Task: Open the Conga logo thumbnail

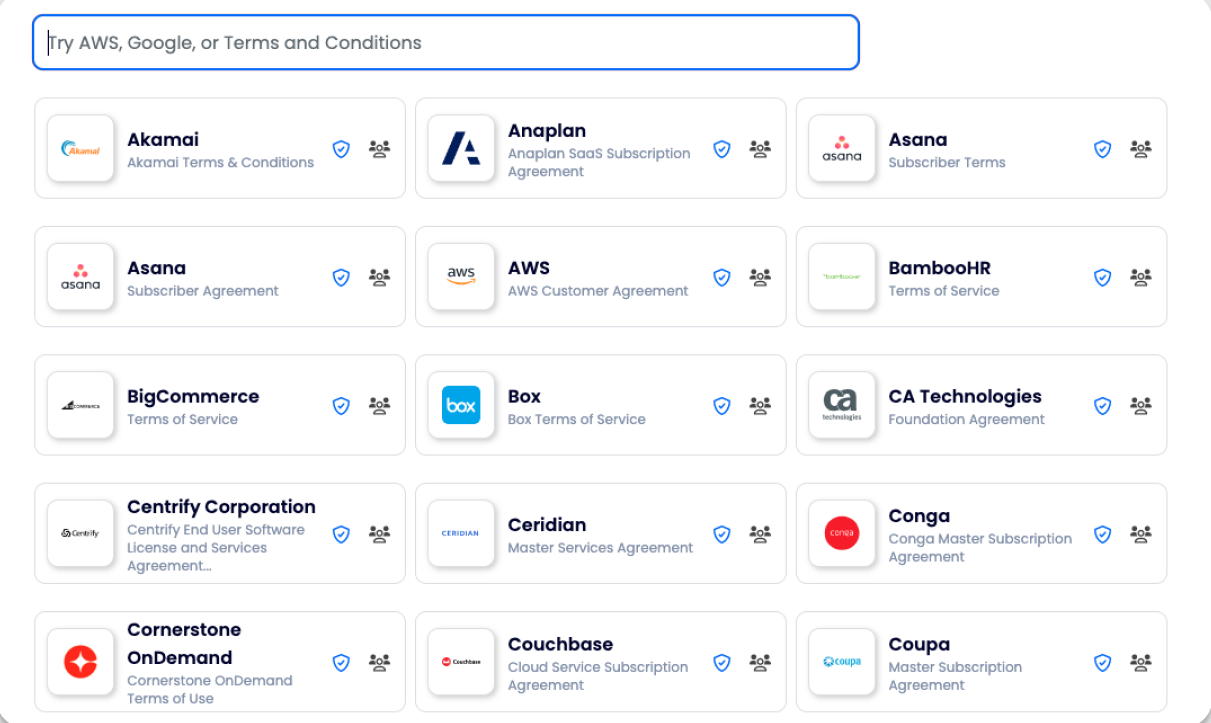Action: 842,534
